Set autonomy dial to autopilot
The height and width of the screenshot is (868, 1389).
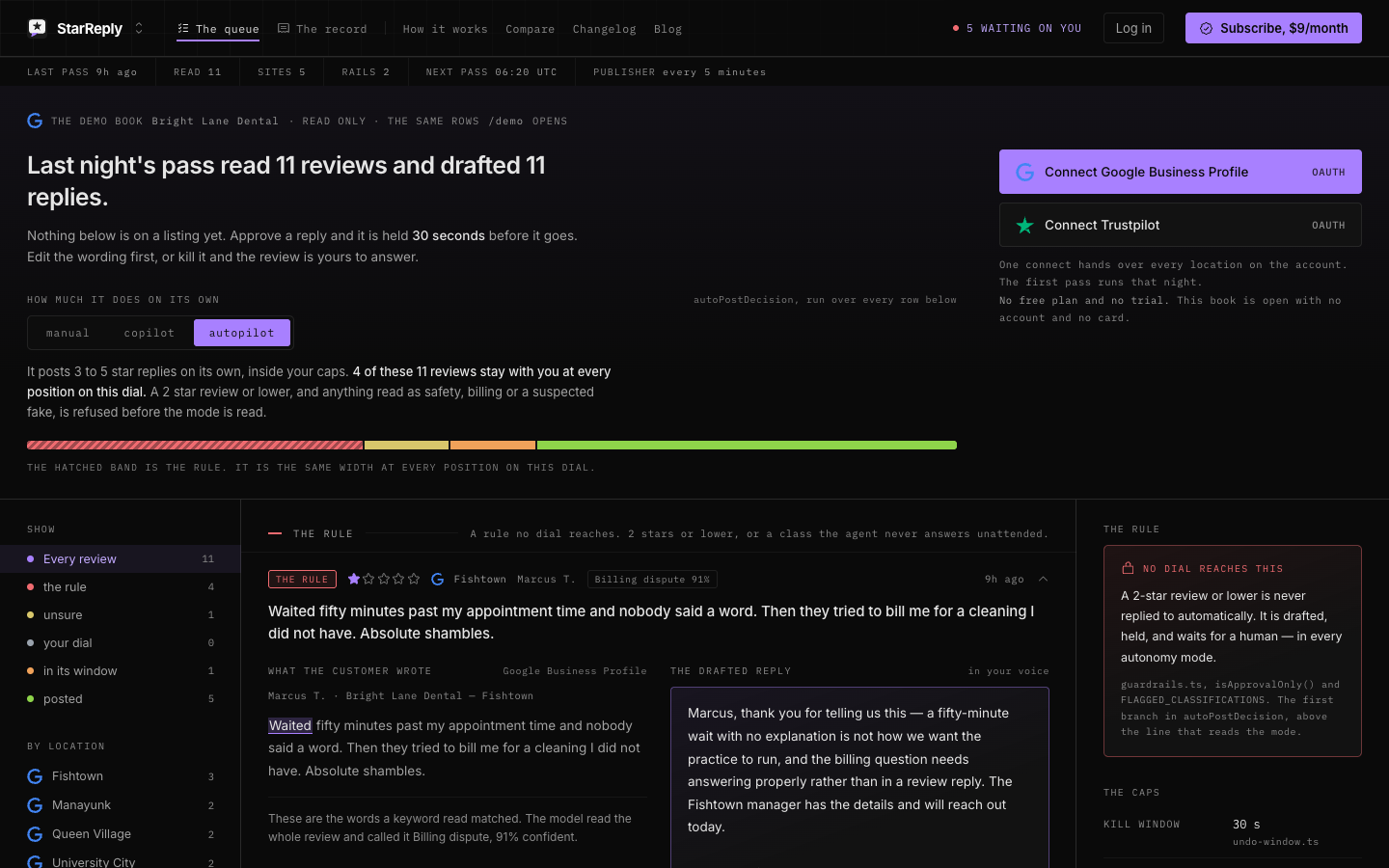[x=242, y=333]
